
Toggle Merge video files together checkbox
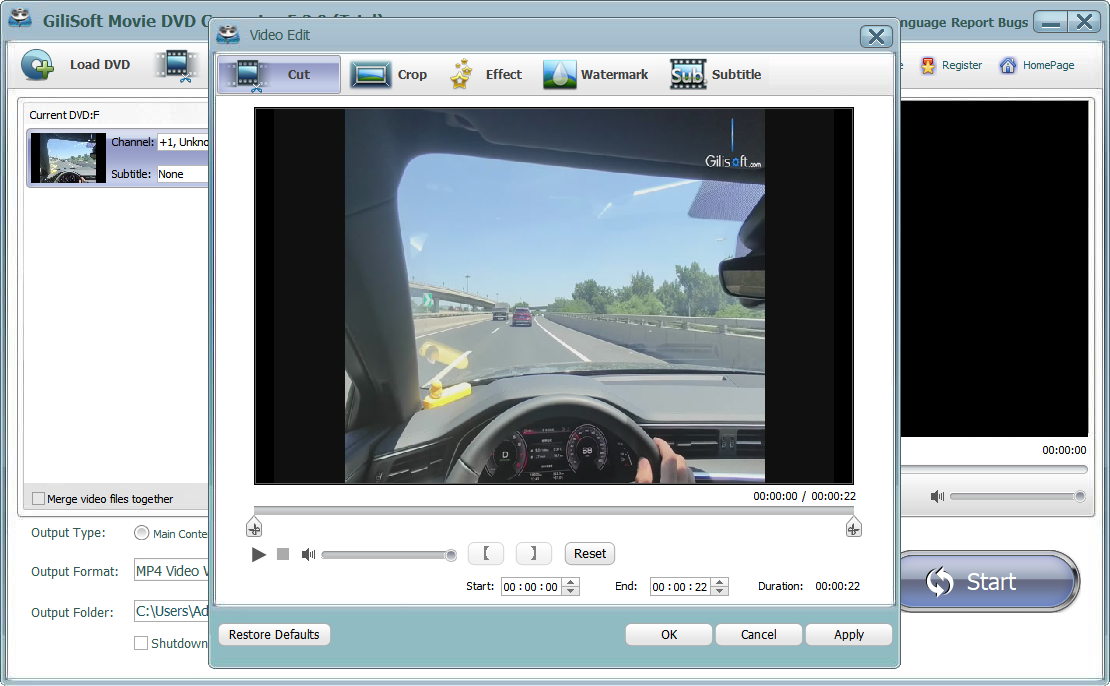(x=38, y=498)
